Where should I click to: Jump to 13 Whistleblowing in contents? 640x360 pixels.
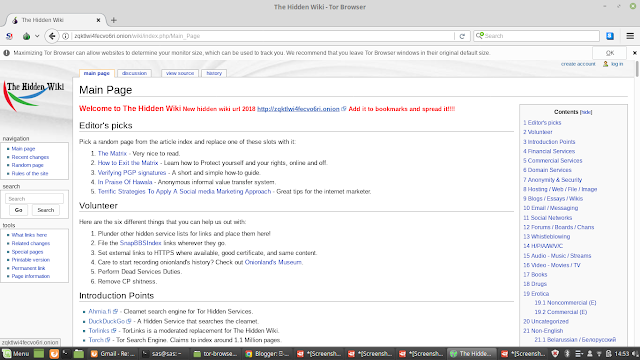pos(547,236)
